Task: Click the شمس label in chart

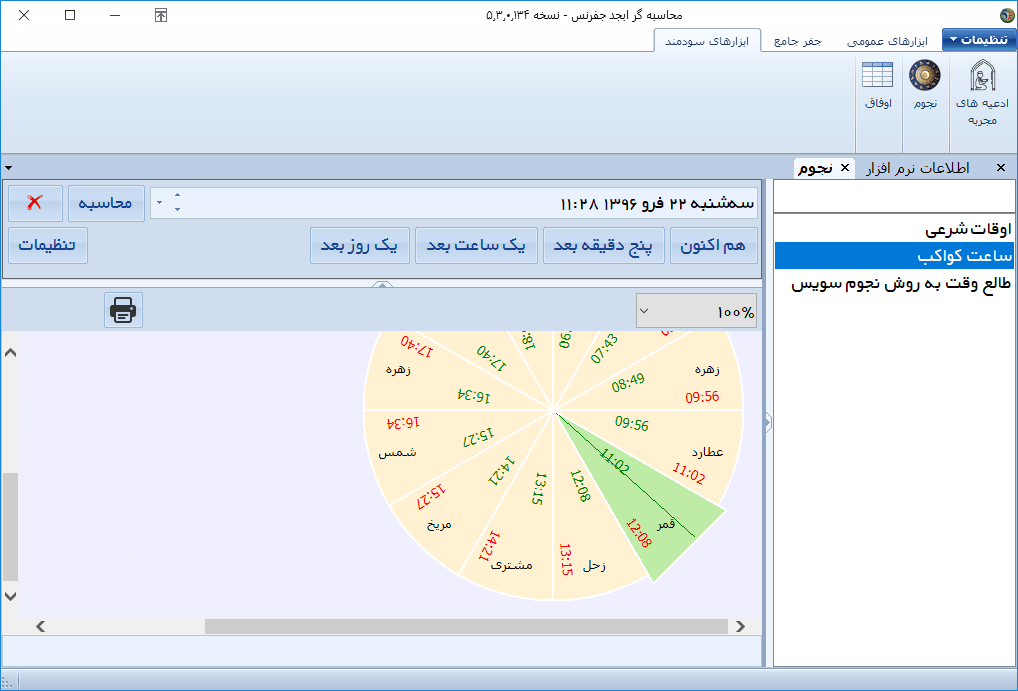Action: tap(397, 453)
